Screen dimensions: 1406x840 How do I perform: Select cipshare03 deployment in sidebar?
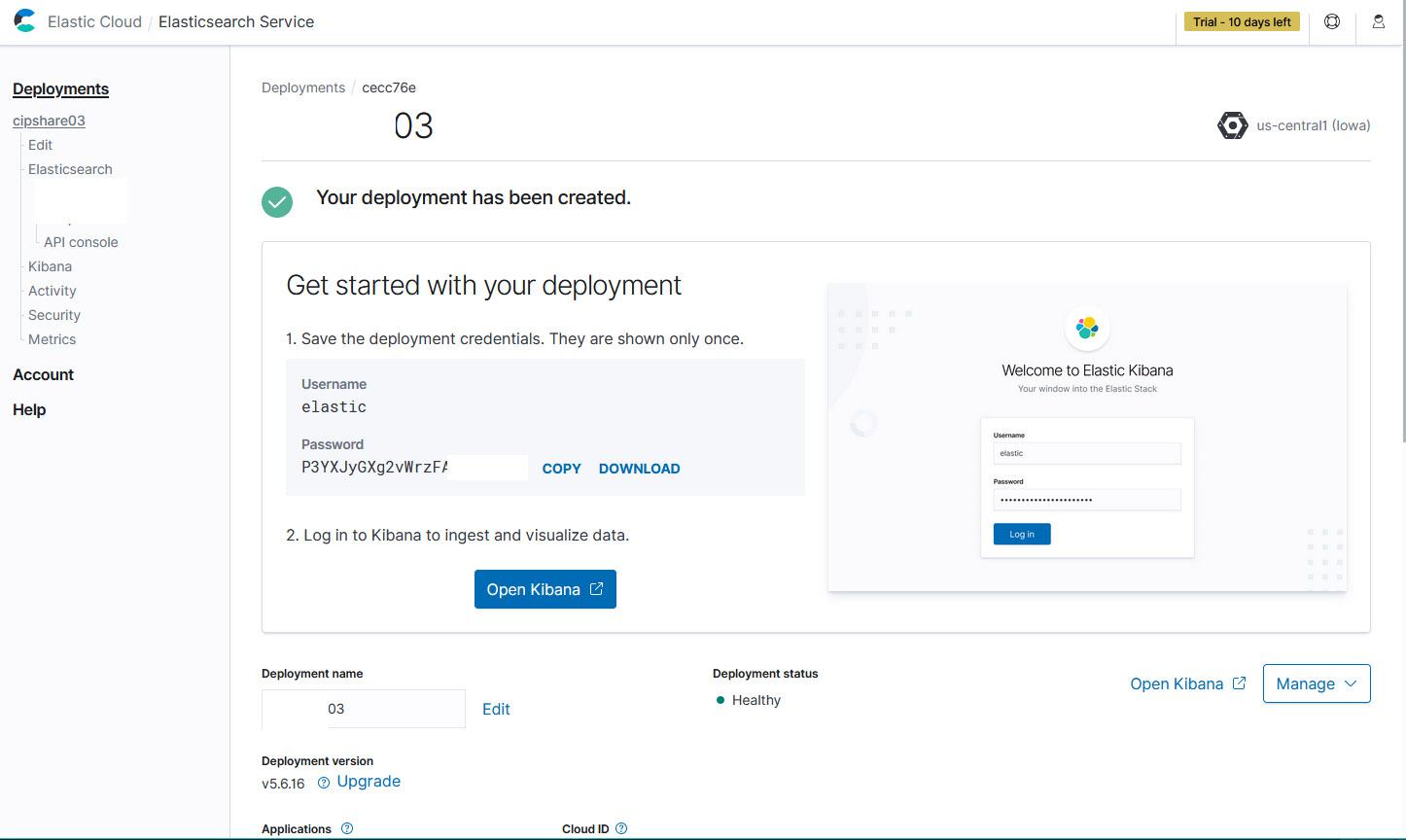49,121
